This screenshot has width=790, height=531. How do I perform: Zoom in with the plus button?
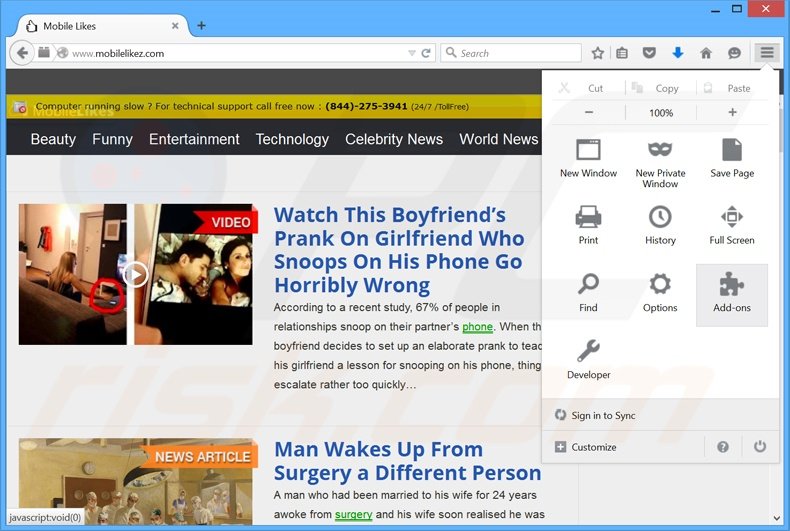(732, 112)
